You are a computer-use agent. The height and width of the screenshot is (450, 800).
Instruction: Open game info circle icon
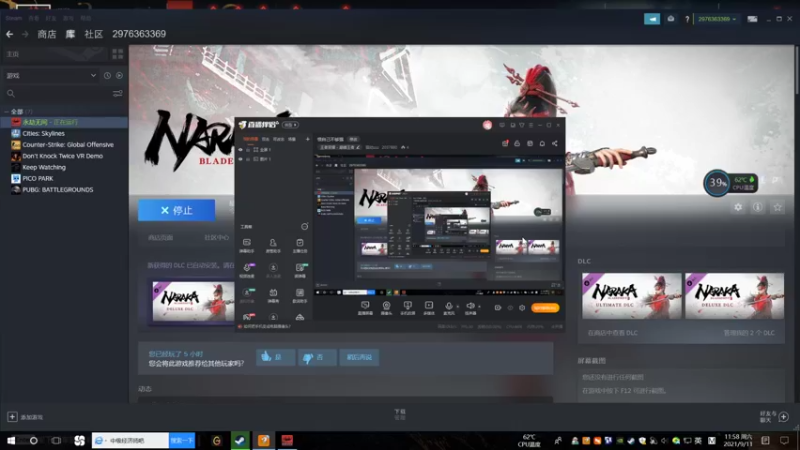click(758, 207)
